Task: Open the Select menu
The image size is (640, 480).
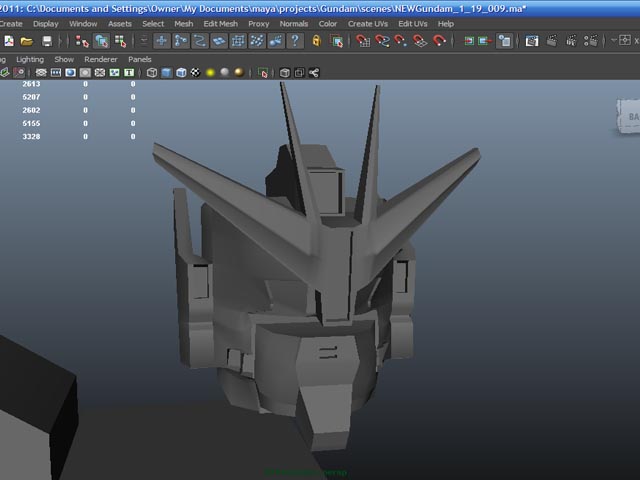Action: 153,24
